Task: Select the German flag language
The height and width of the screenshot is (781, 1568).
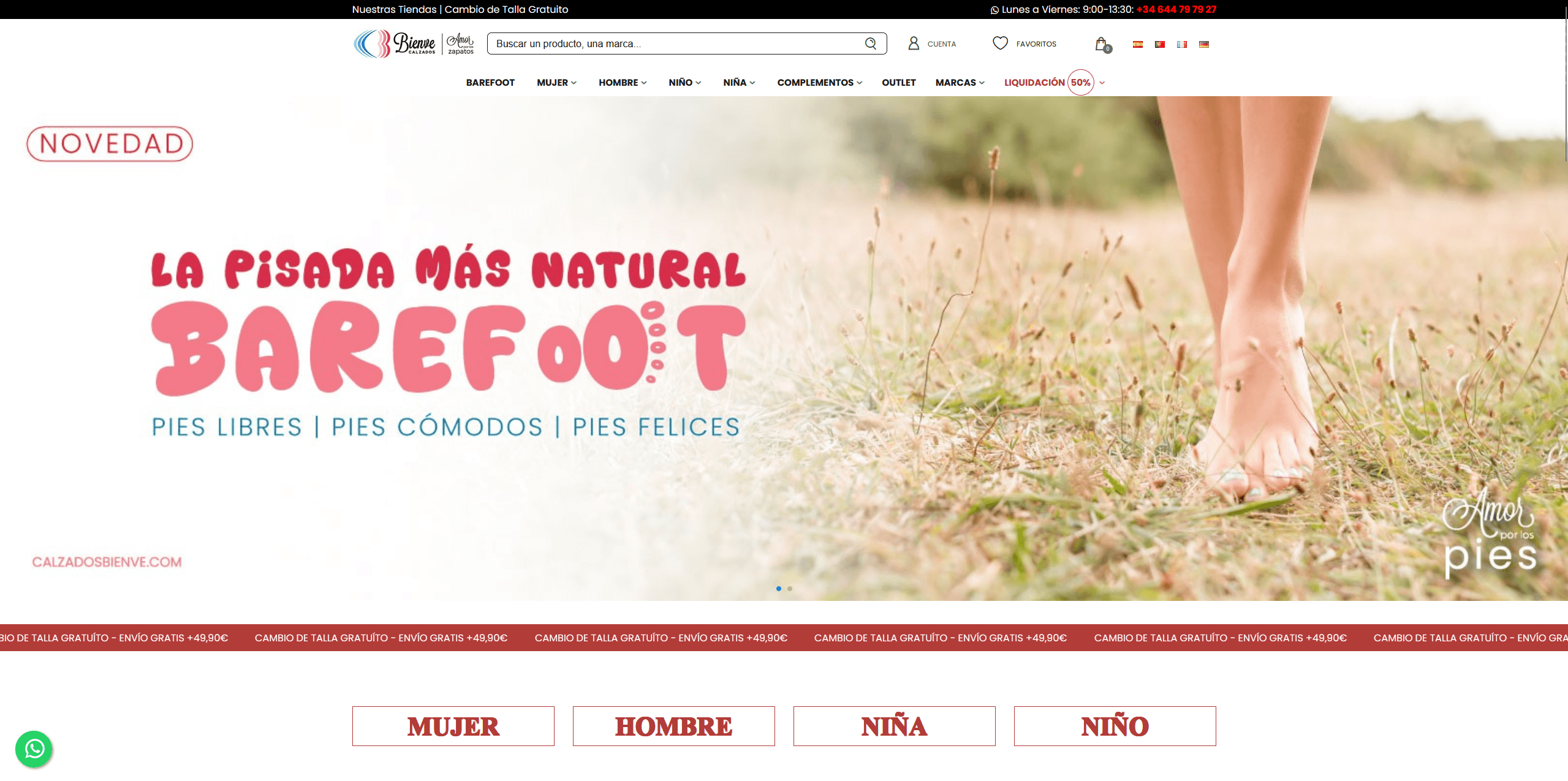Action: coord(1203,44)
